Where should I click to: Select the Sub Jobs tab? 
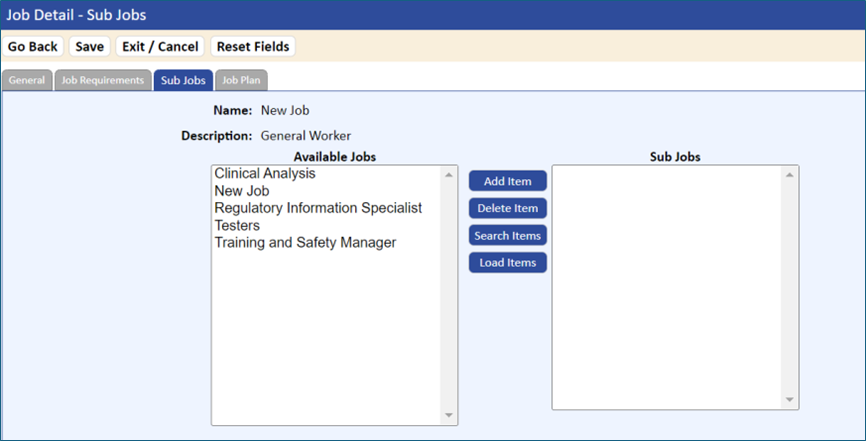(x=183, y=80)
